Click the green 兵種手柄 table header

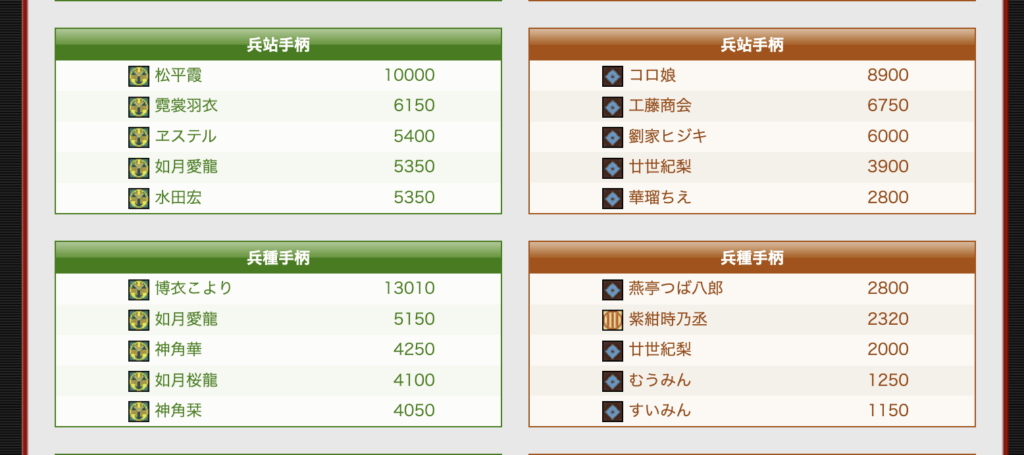(x=278, y=258)
